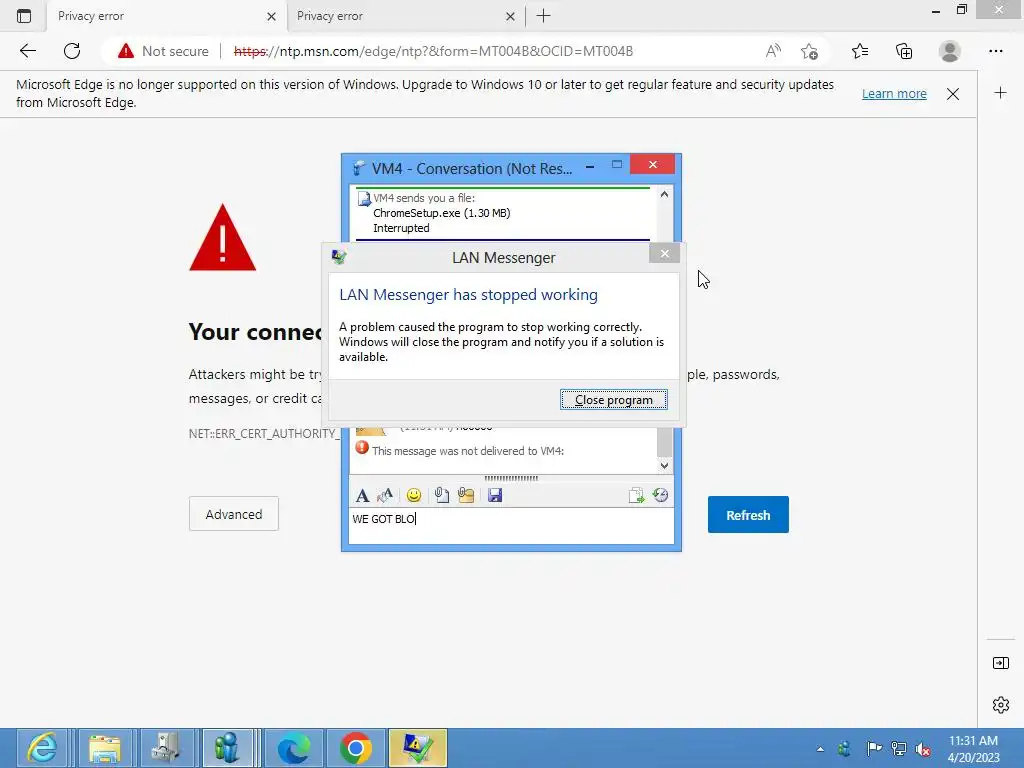Switch to Microsoft Edge on the taskbar
Screen dimensions: 1024x768
pyautogui.click(x=293, y=748)
